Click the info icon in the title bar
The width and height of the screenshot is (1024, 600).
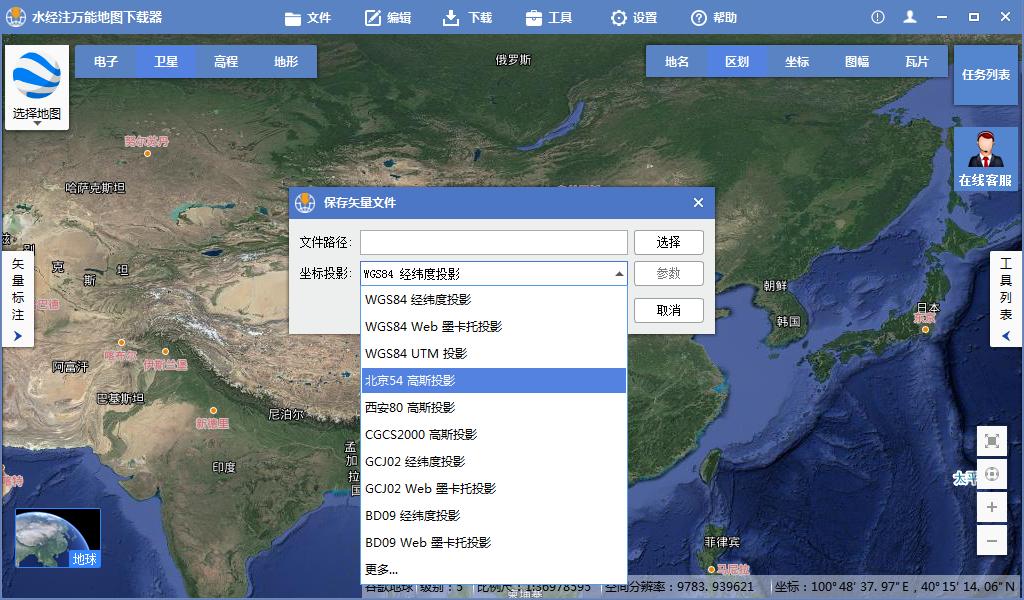pyautogui.click(x=877, y=16)
